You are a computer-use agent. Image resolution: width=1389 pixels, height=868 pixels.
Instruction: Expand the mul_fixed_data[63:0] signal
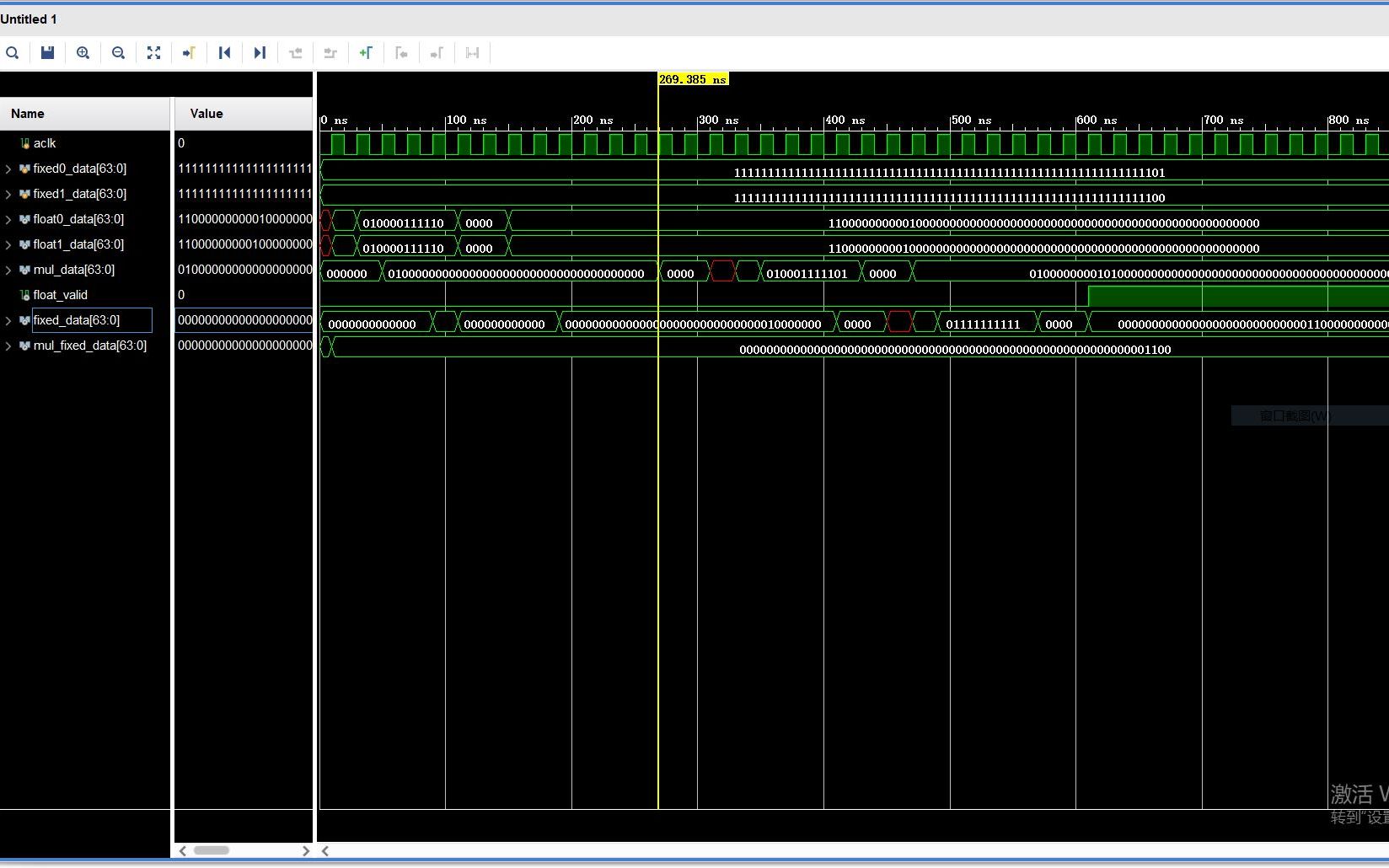8,346
